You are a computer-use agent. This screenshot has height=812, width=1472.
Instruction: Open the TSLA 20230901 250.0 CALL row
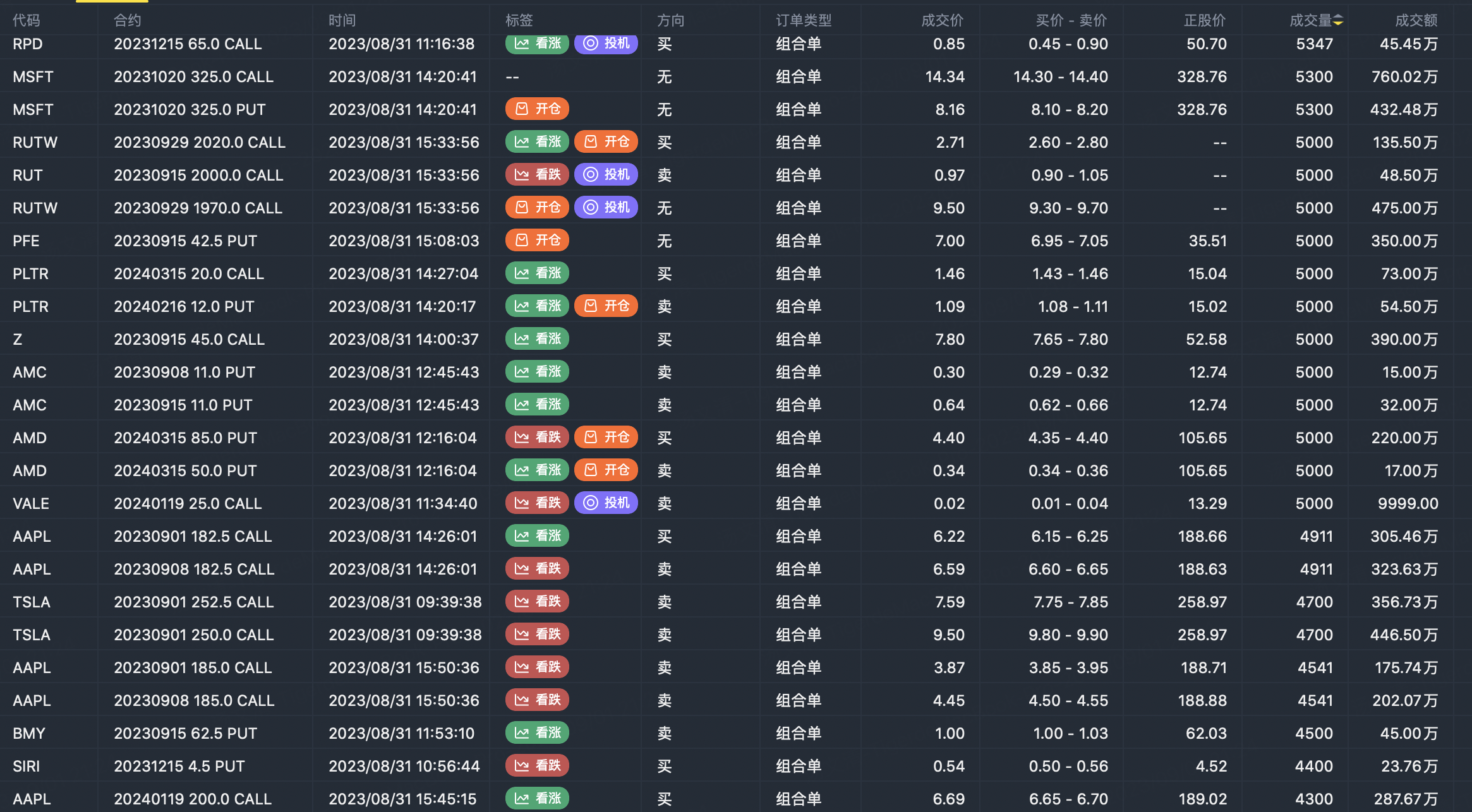click(193, 635)
